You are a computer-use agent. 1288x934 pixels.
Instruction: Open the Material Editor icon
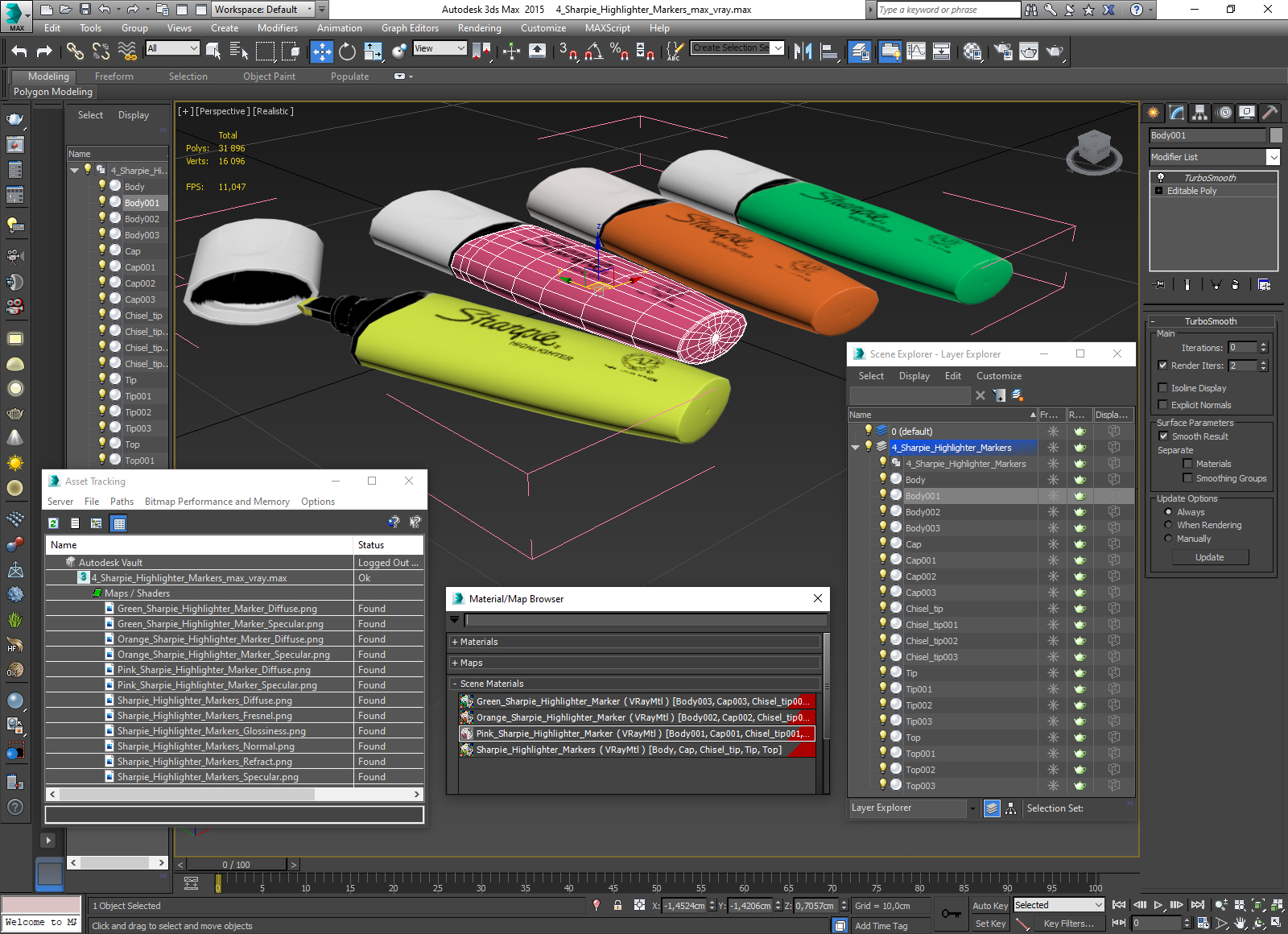point(972,52)
